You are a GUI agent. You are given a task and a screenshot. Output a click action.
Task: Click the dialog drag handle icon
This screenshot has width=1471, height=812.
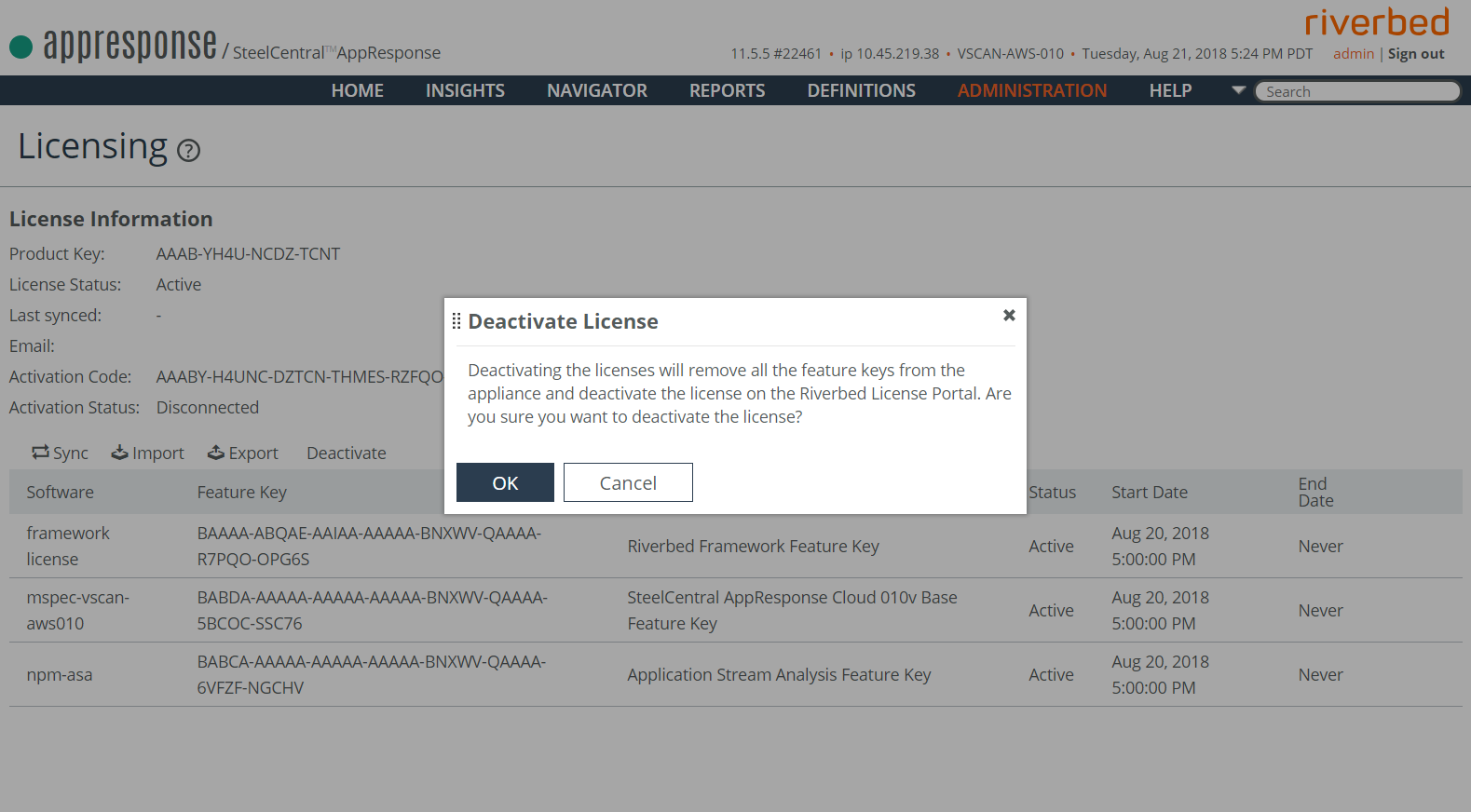456,321
